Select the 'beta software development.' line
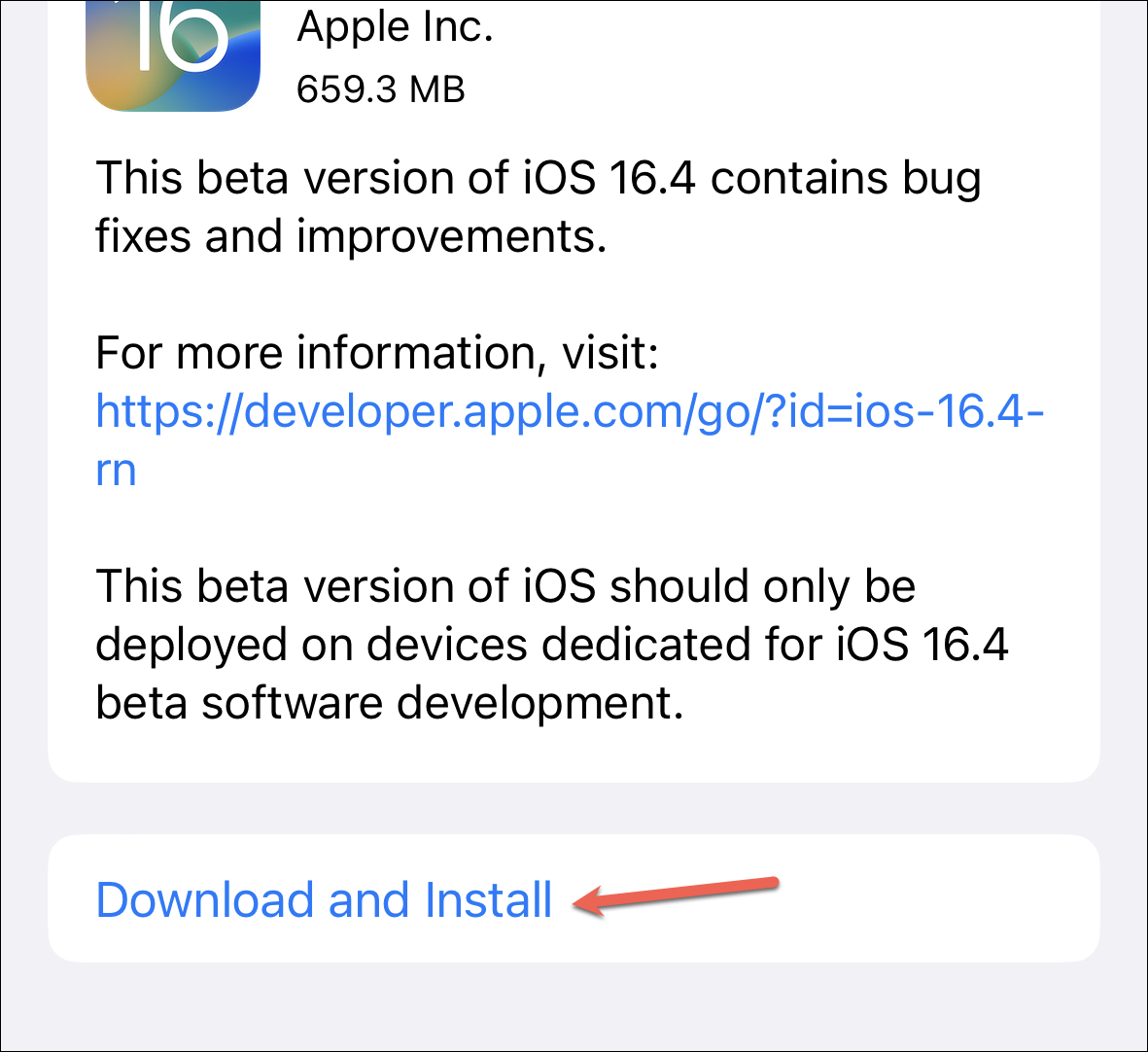This screenshot has height=1052, width=1148. (x=390, y=703)
